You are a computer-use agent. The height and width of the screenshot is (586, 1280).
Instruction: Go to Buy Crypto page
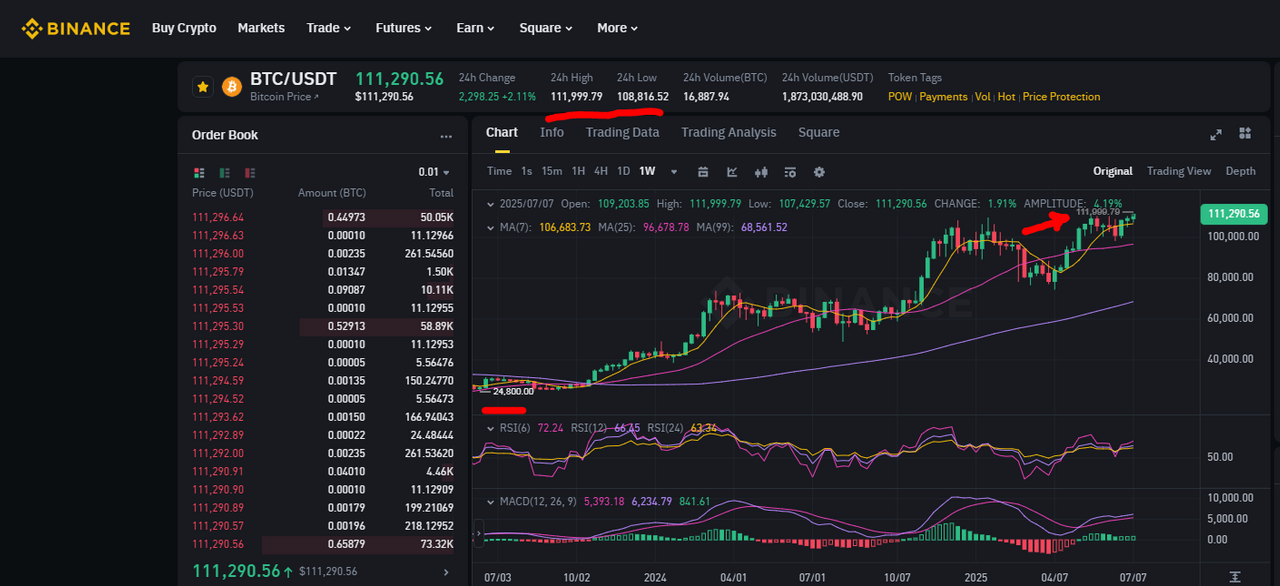pyautogui.click(x=184, y=28)
